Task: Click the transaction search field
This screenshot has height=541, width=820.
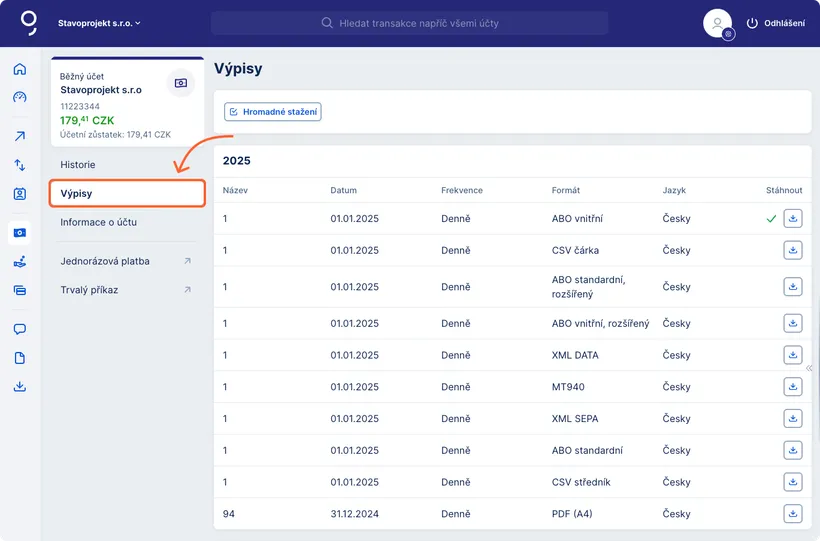Action: pyautogui.click(x=409, y=23)
